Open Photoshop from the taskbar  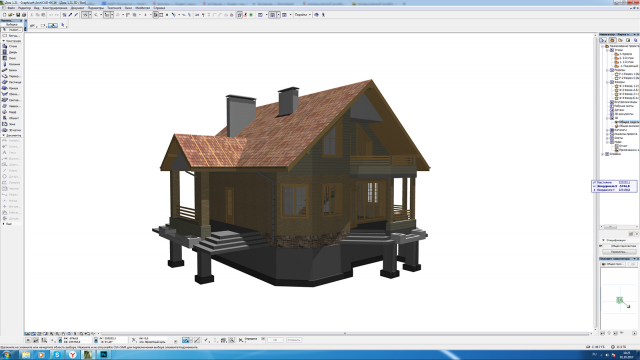(x=104, y=355)
